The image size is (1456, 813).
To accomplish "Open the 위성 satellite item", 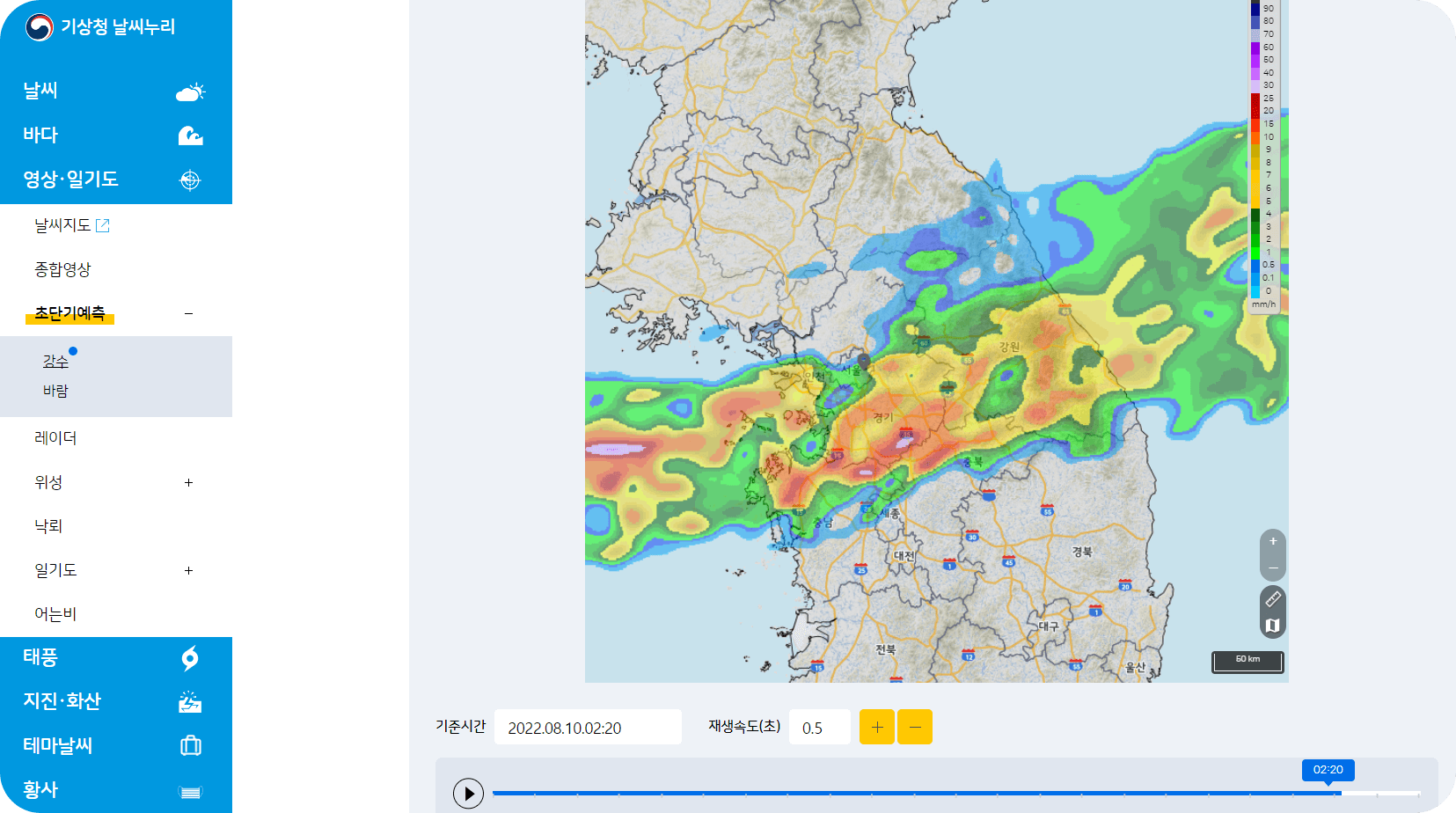I will pyautogui.click(x=48, y=482).
